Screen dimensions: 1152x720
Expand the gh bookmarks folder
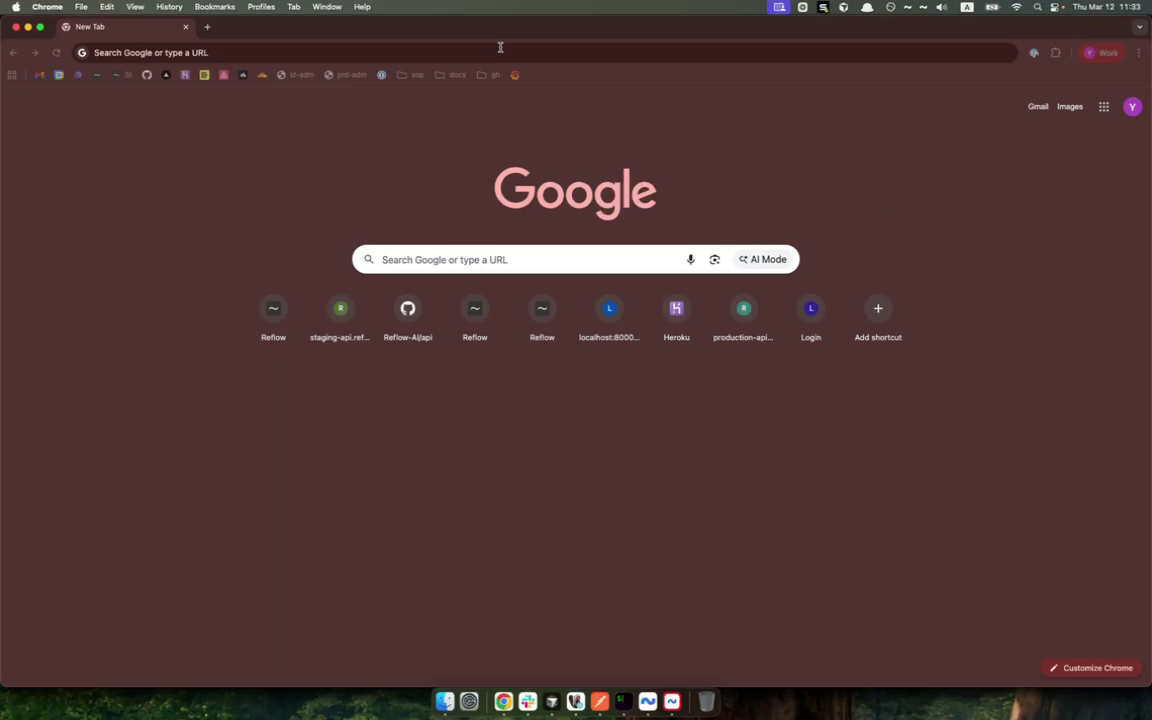[489, 75]
